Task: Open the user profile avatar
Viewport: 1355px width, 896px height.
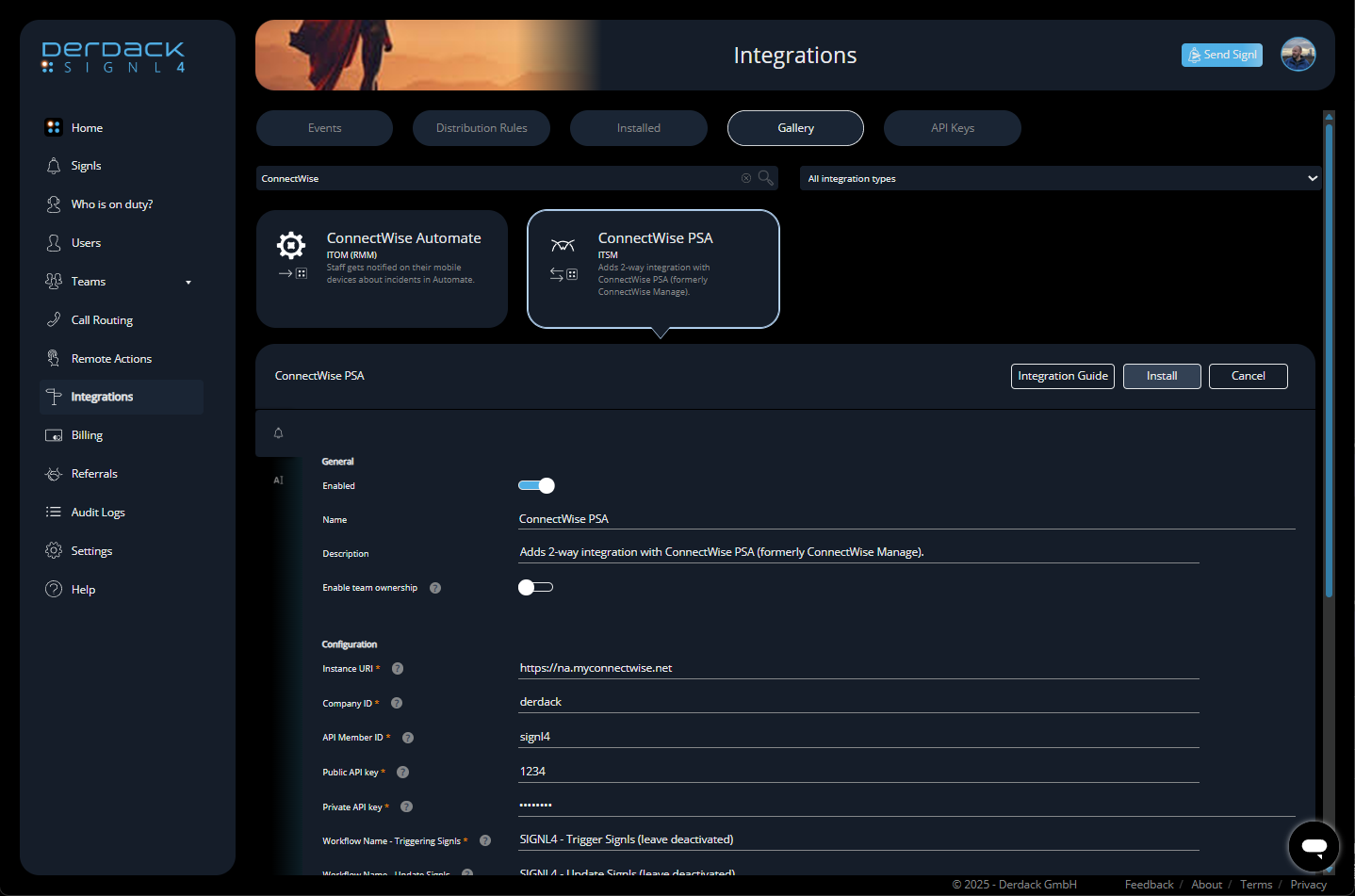Action: coord(1298,55)
